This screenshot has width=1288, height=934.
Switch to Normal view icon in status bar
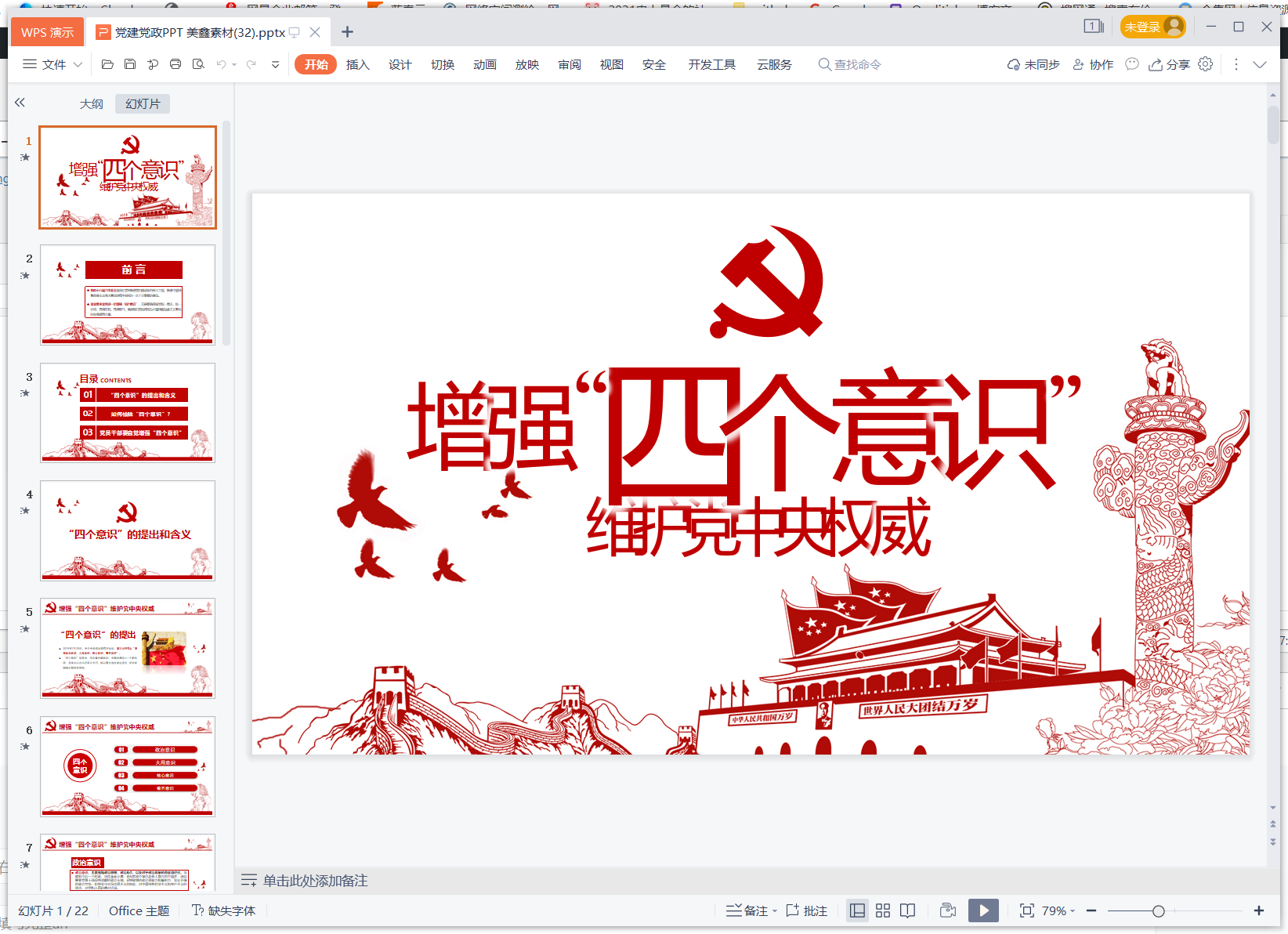(x=858, y=910)
